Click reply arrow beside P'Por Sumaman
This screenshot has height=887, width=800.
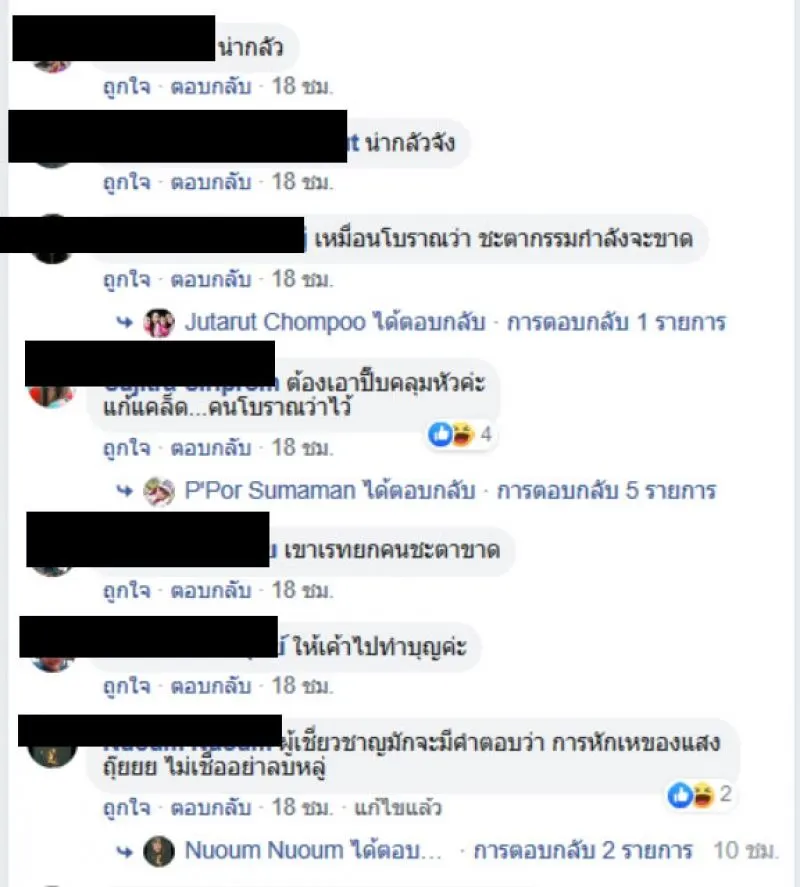point(124,491)
